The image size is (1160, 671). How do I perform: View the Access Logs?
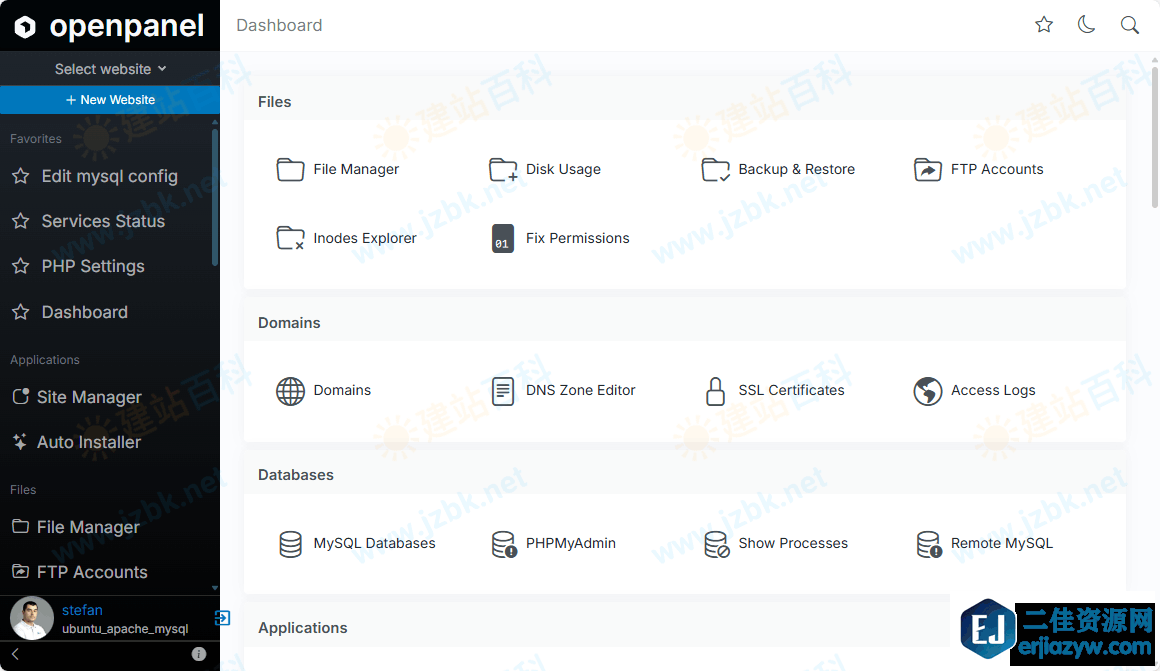pos(992,390)
